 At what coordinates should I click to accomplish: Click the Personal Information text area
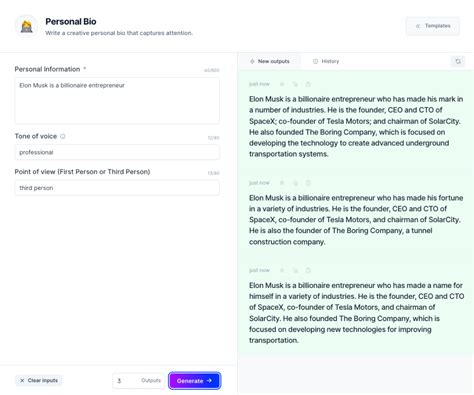(x=117, y=101)
